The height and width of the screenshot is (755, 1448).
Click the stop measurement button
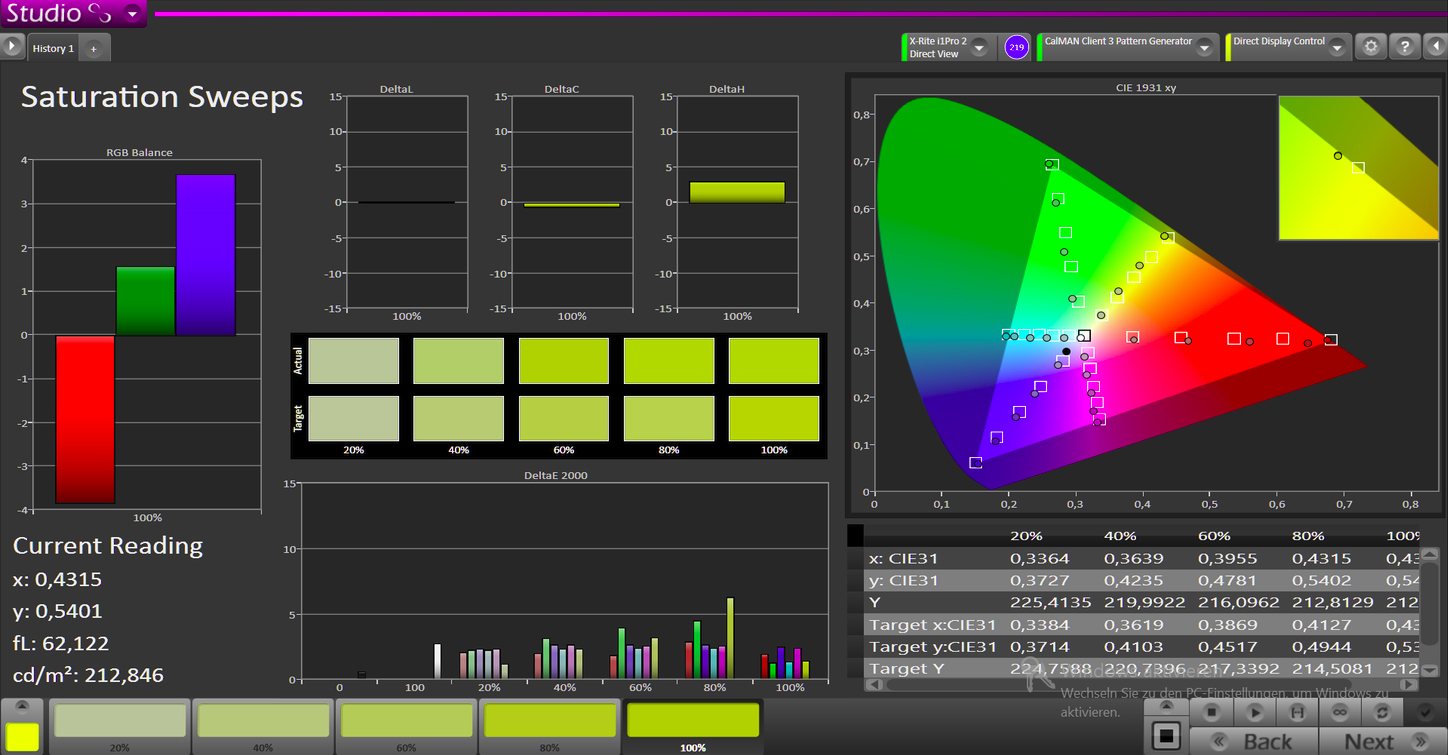pos(1212,713)
